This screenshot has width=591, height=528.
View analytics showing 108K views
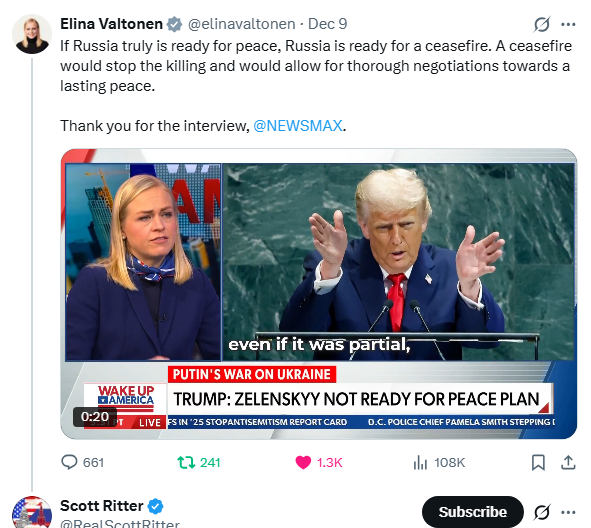pos(439,462)
